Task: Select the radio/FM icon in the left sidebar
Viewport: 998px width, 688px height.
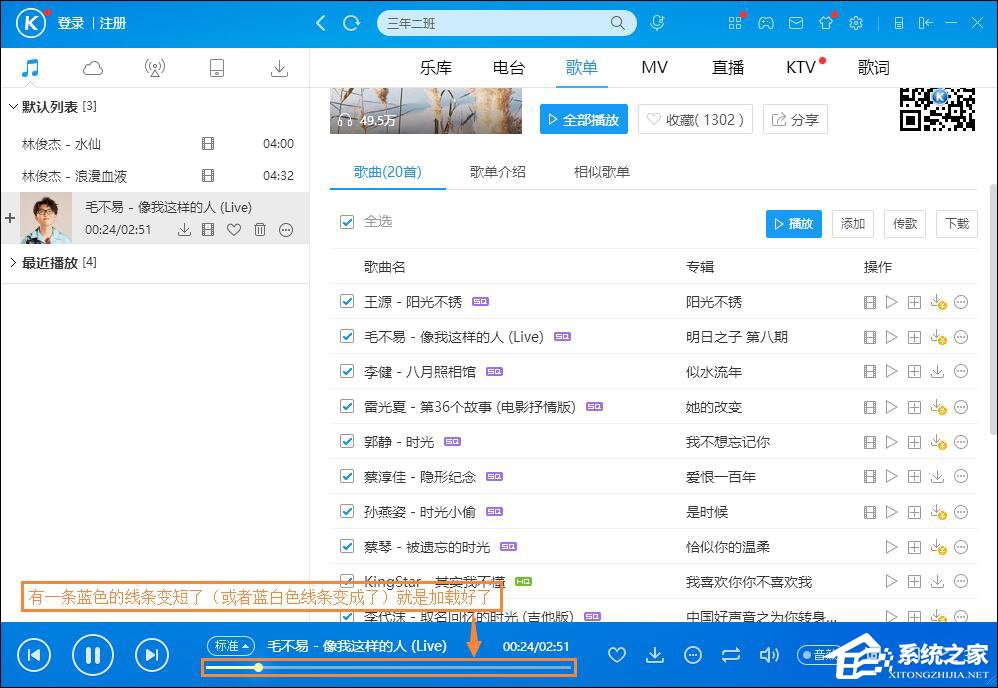Action: (x=155, y=67)
